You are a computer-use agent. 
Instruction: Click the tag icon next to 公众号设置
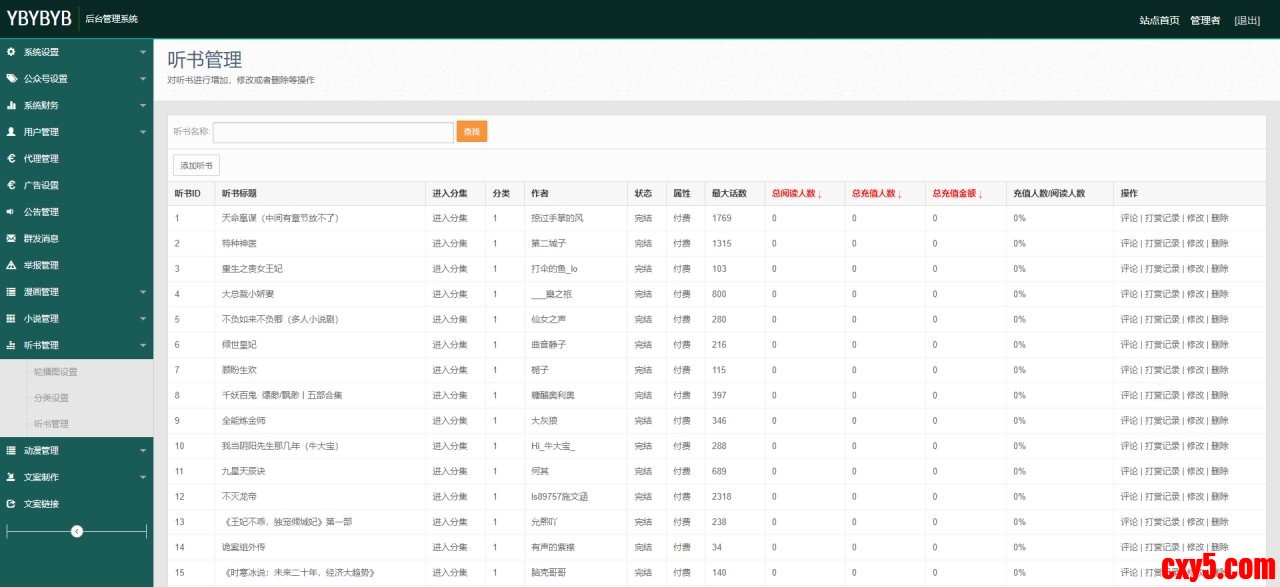[11, 79]
